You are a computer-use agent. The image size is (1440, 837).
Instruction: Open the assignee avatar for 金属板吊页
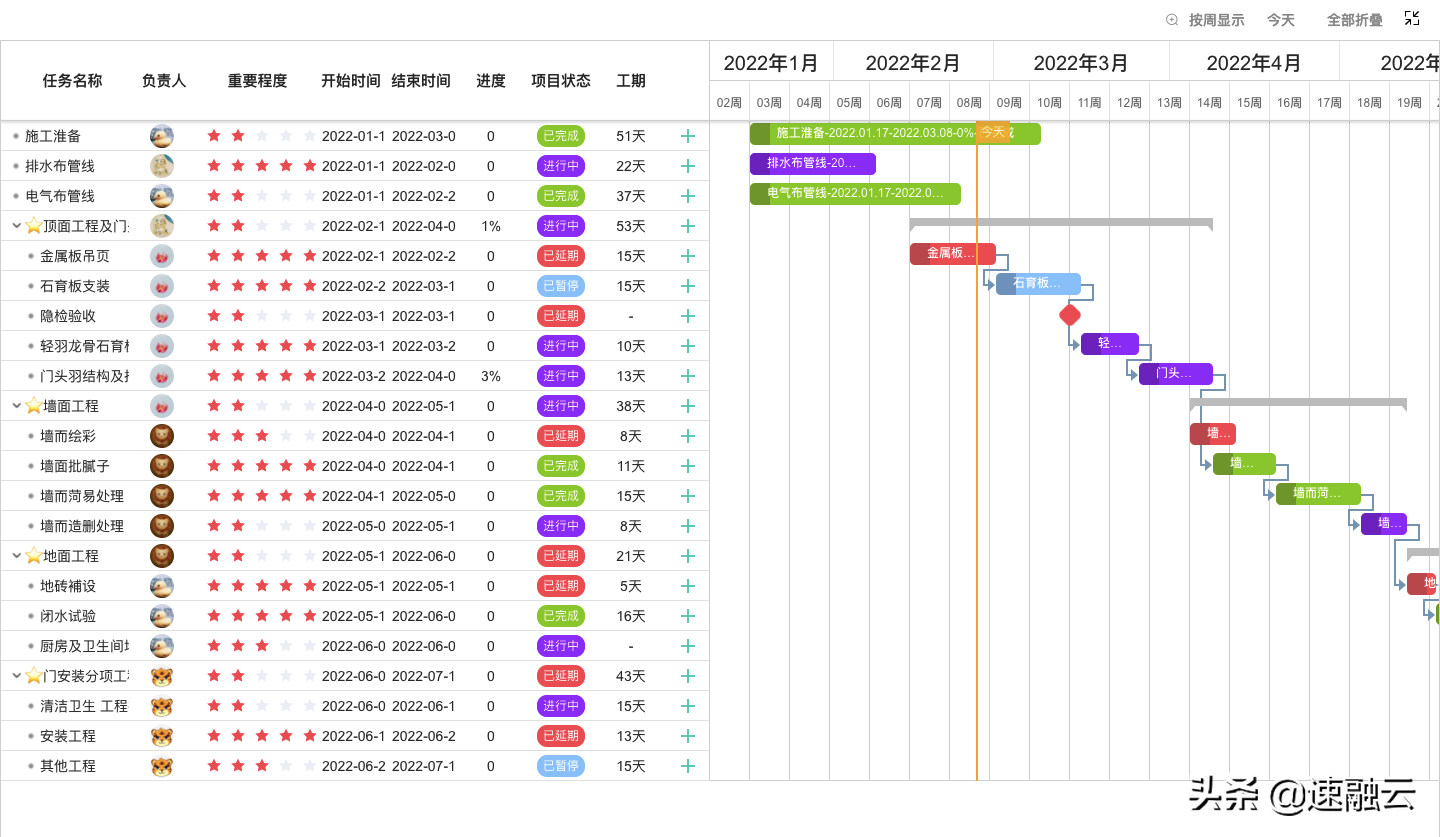[x=162, y=256]
